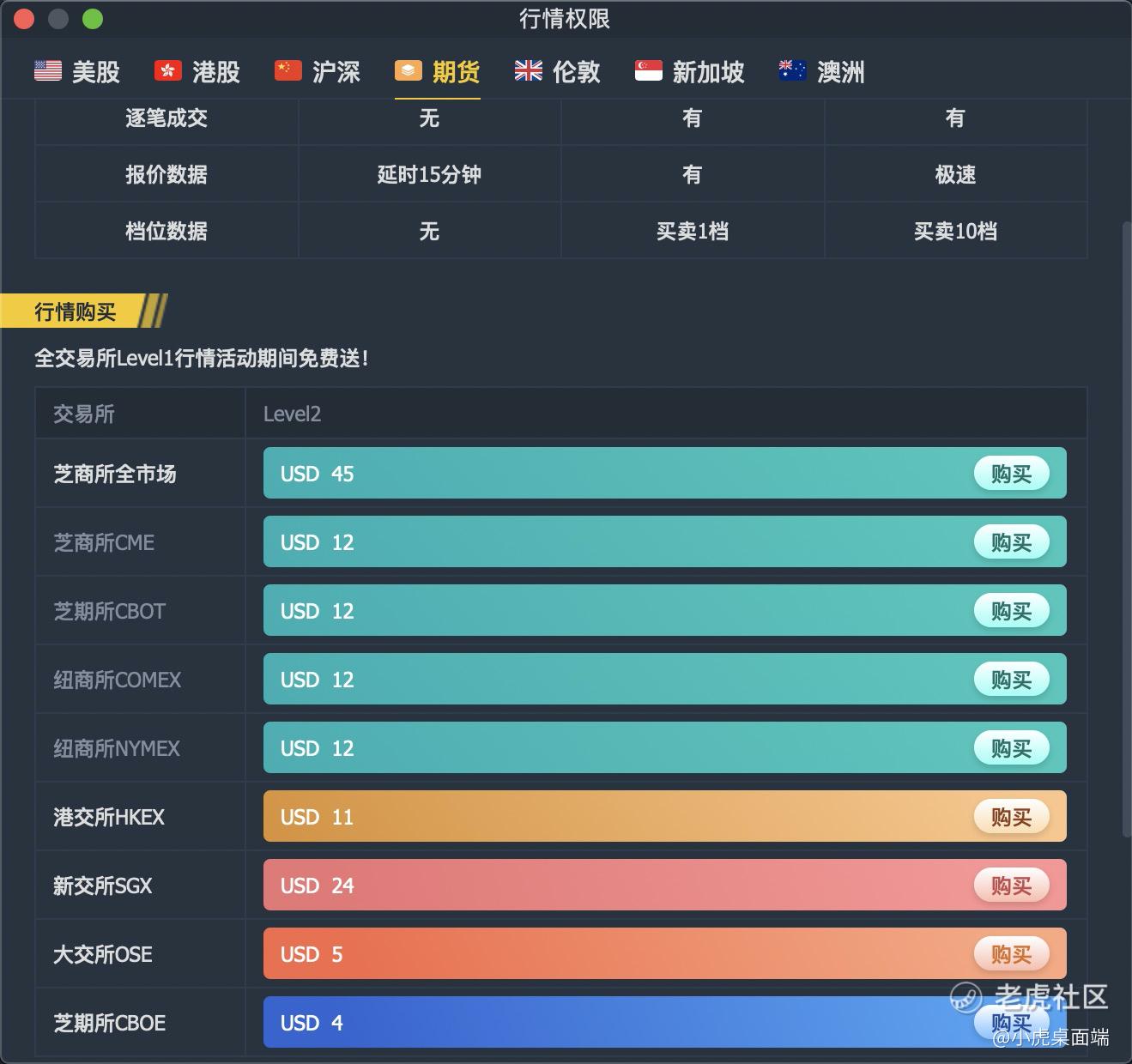Viewport: 1132px width, 1064px height.
Task: Close the 行情权限 window
Action: coord(24,19)
